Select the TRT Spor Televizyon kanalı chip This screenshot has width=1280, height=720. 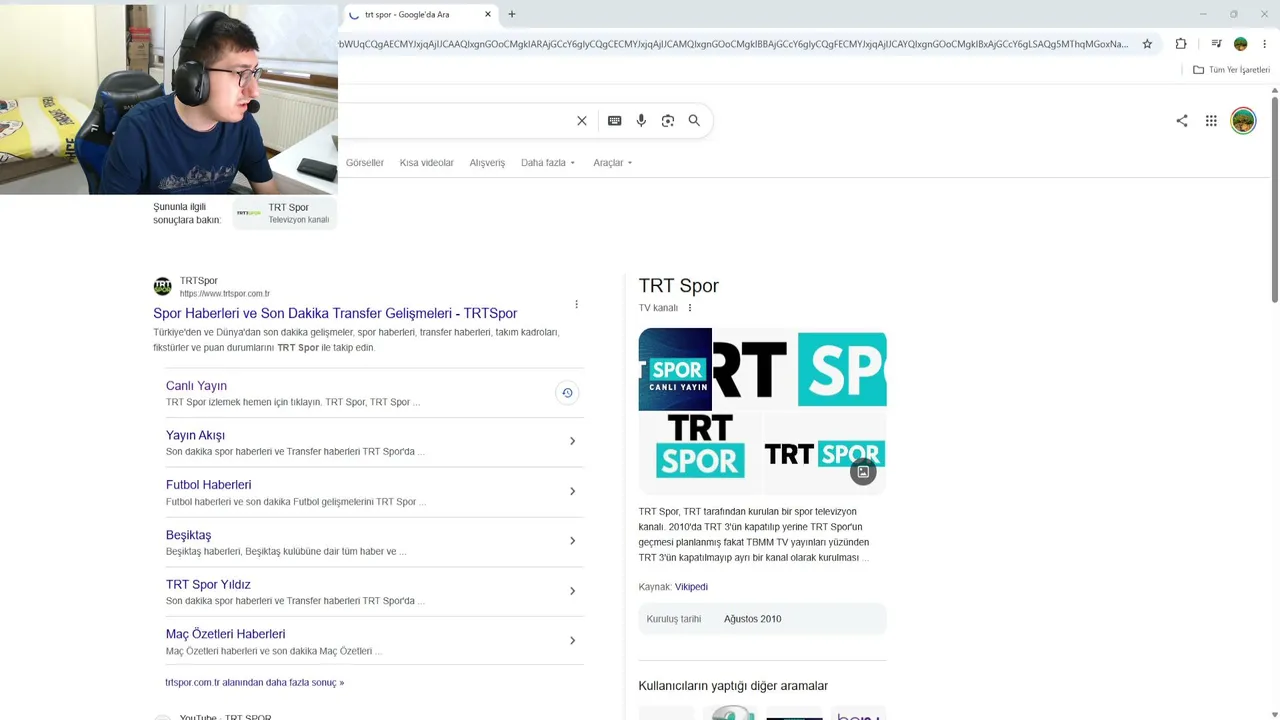point(285,213)
